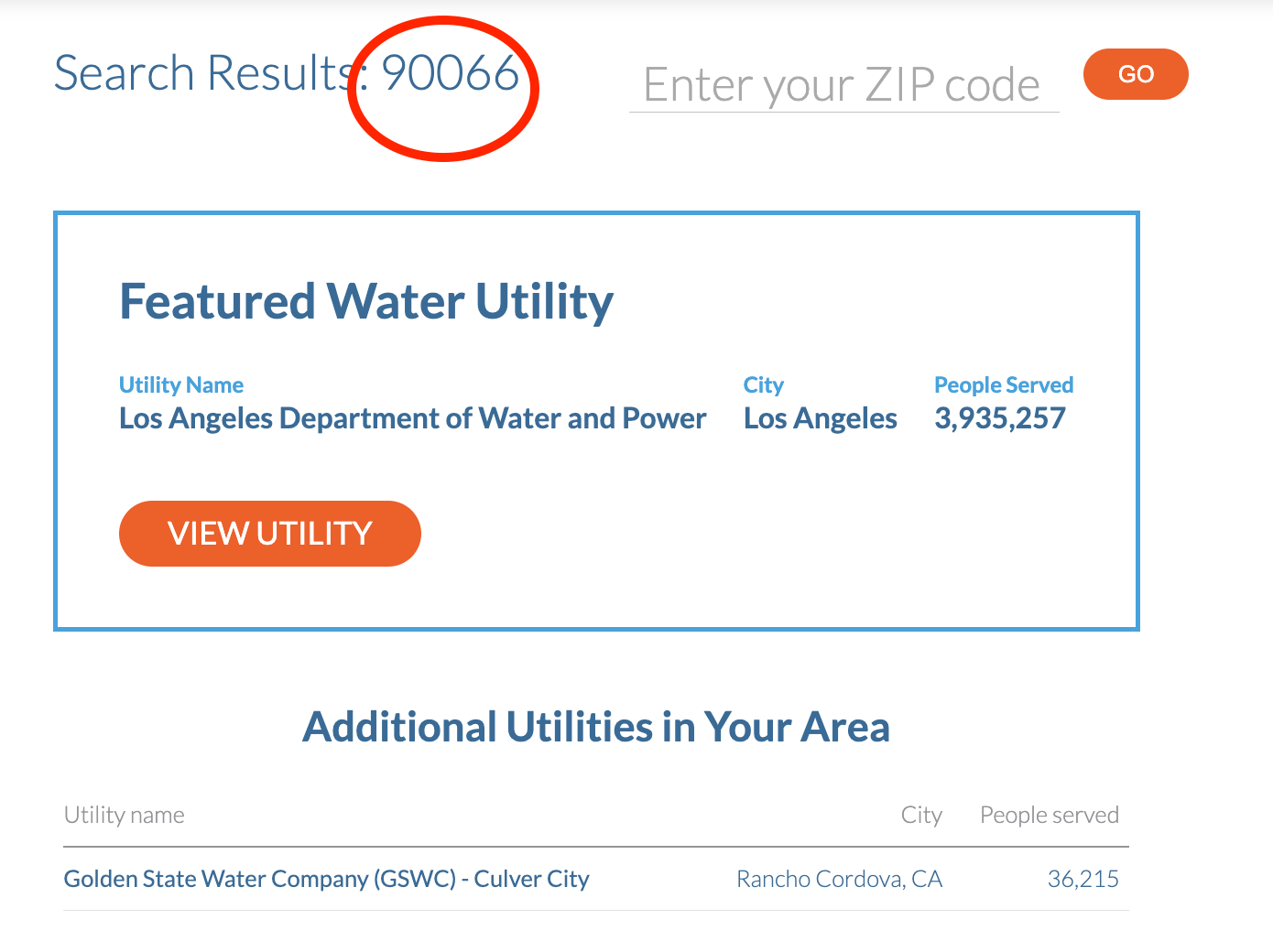The width and height of the screenshot is (1273, 952).
Task: Click the Los Angeles city value
Action: tap(821, 418)
